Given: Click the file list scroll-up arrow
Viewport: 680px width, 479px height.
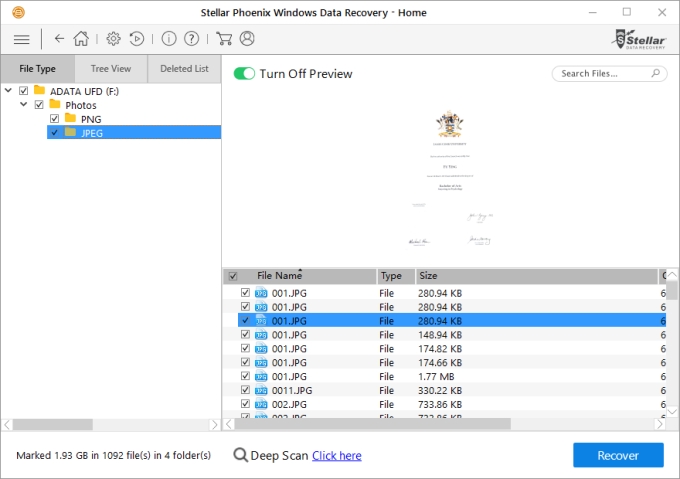Looking at the screenshot, I should tap(672, 274).
